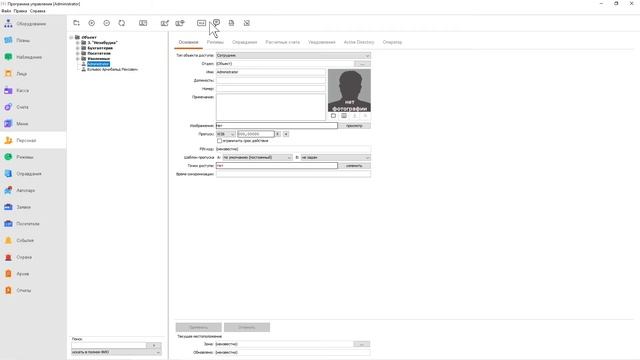This screenshot has height=360, width=640.
Task: Click the speech bubble toolbar icon
Action: point(216,23)
